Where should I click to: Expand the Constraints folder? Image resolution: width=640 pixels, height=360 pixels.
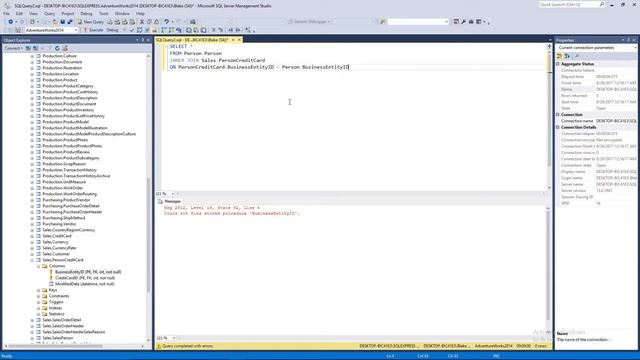[38, 296]
